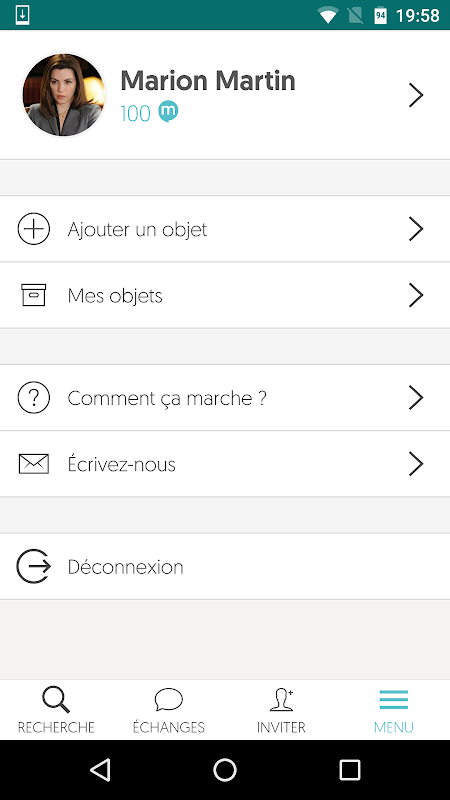Switch to the Inviter tab

pyautogui.click(x=281, y=710)
